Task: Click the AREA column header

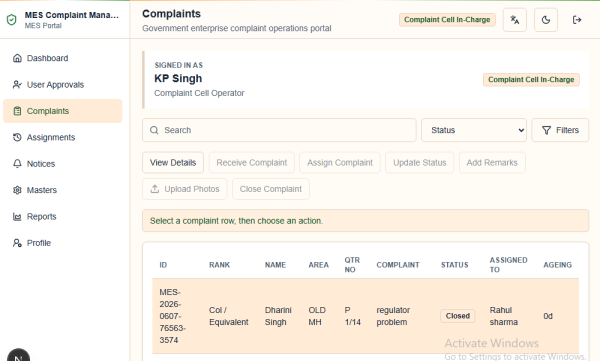Action: pyautogui.click(x=319, y=265)
